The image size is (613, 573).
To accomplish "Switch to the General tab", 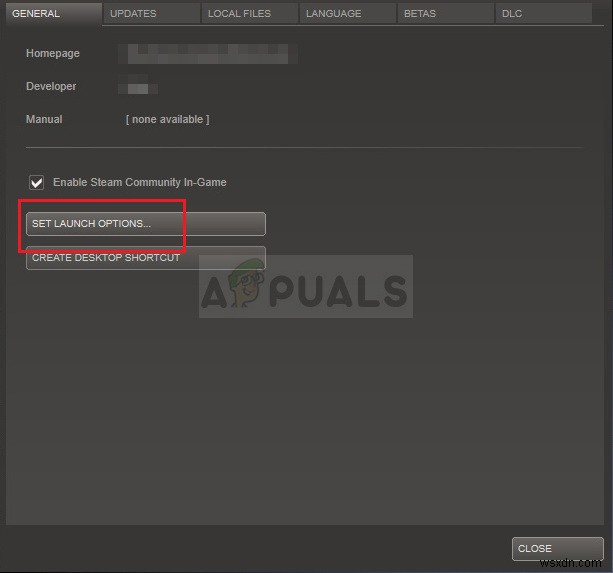I will click(54, 14).
